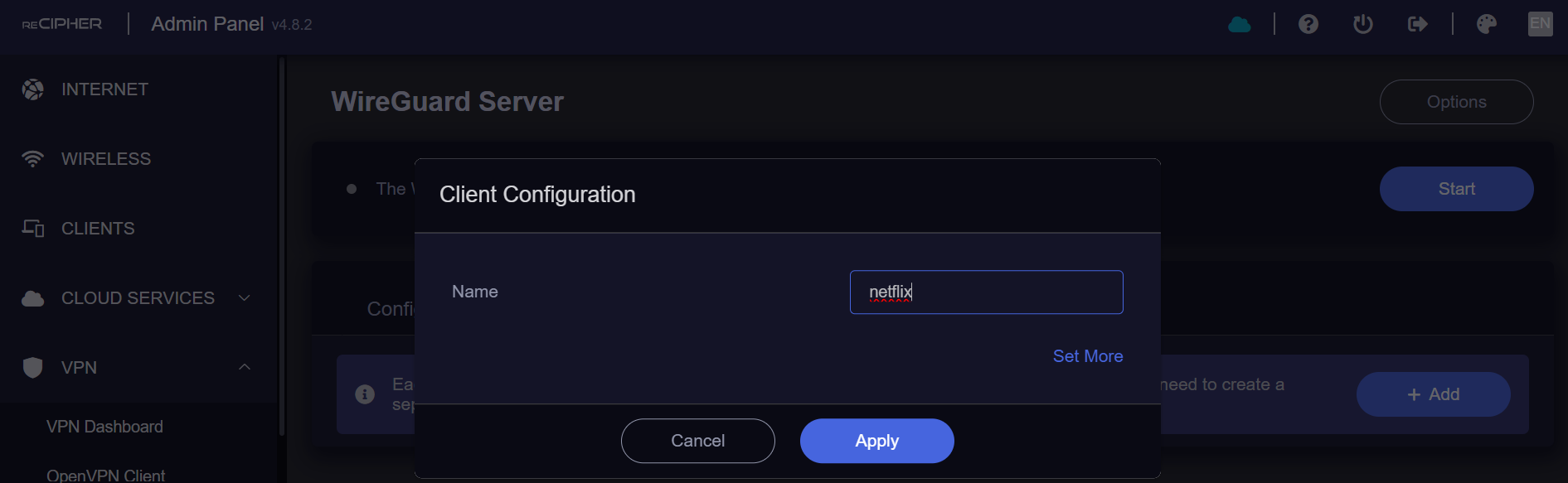Go to the Clients sidebar section
1568x483 pixels.
(x=98, y=229)
